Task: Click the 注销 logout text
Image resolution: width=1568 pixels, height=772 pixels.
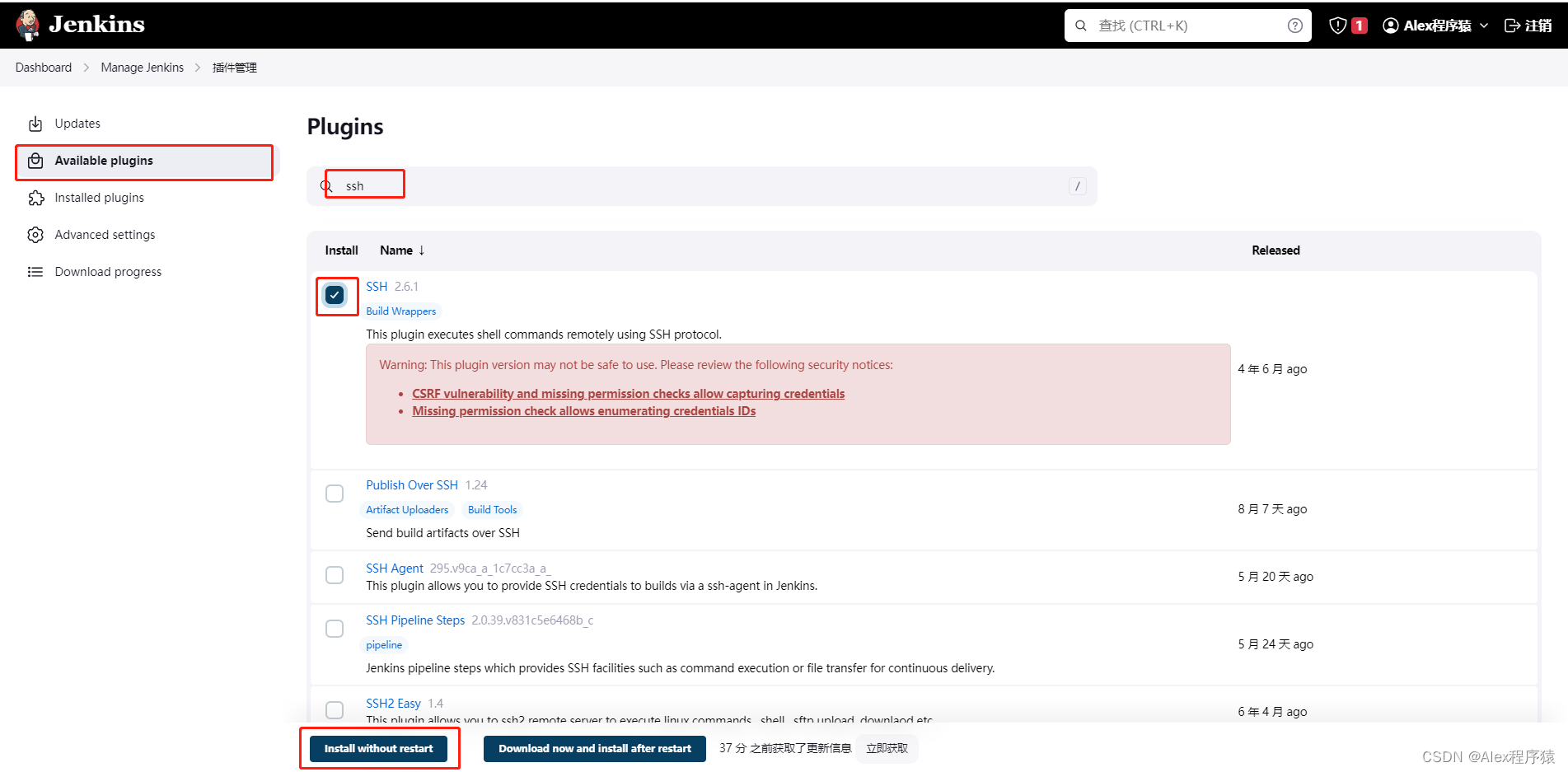Action: tap(1538, 26)
